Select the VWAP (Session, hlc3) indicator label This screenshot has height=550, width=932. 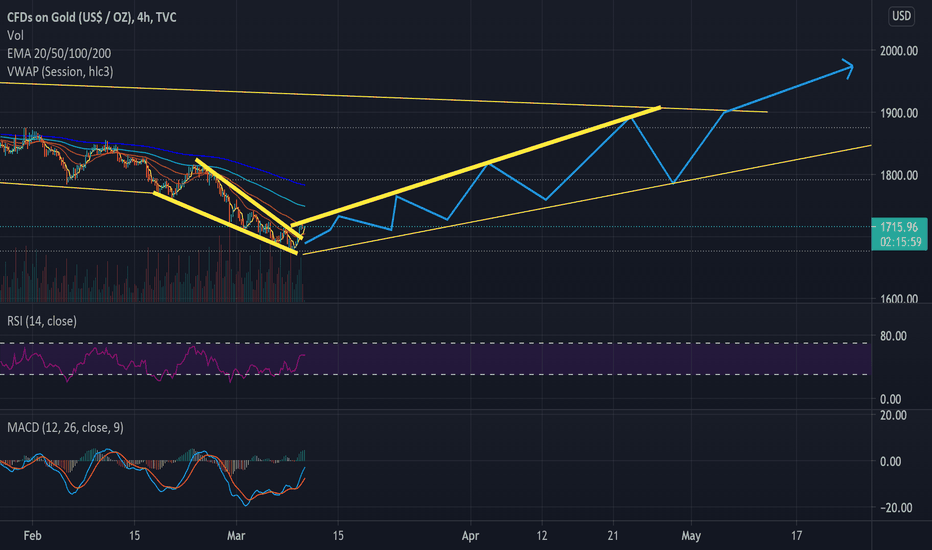60,72
